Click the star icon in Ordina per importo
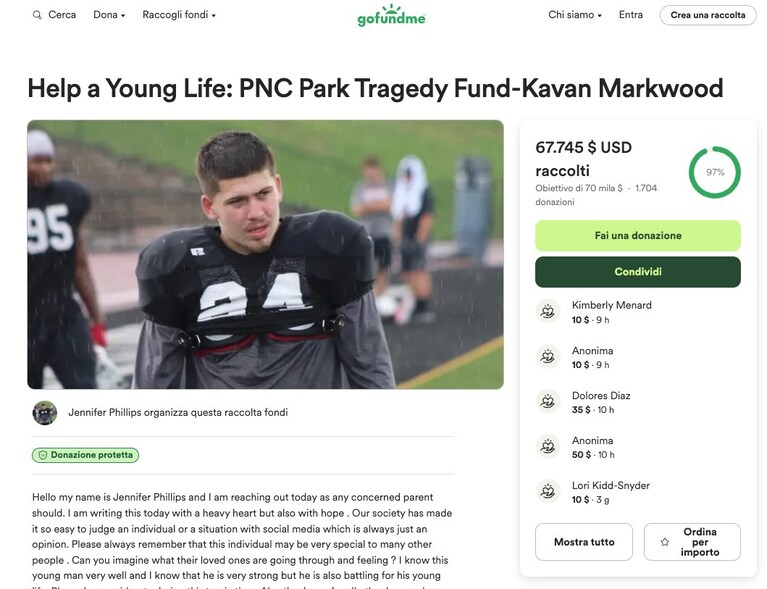The image size is (767, 589). point(665,542)
